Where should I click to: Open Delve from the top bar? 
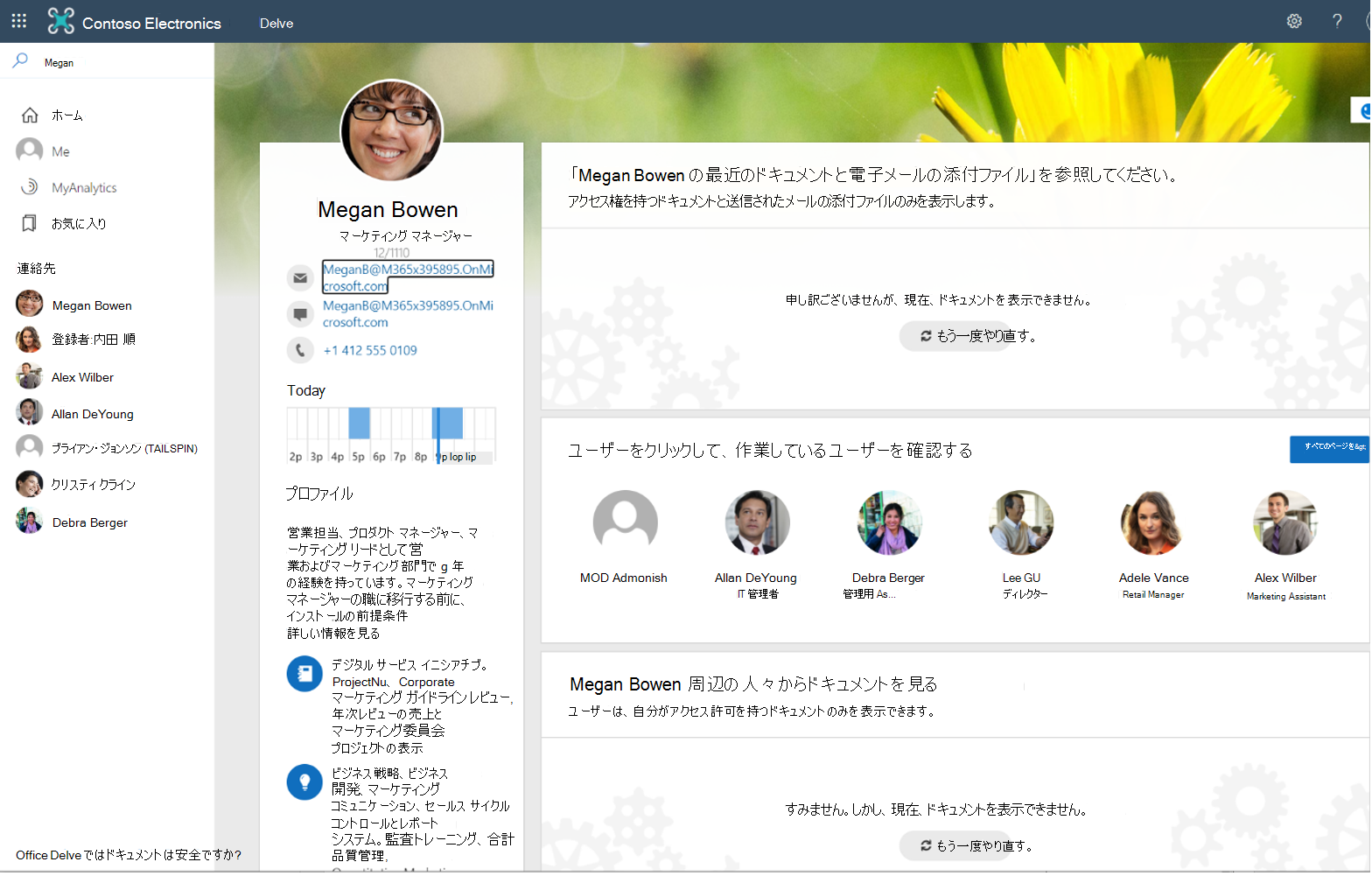[x=276, y=24]
